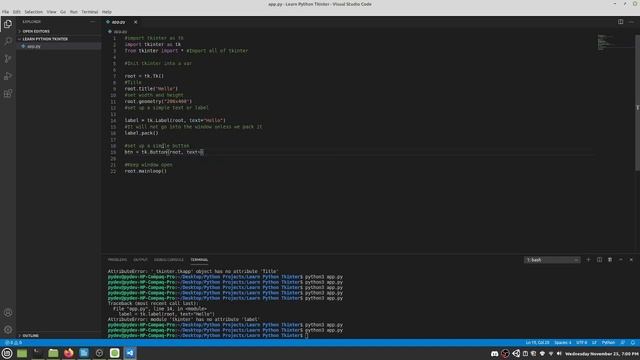The height and width of the screenshot is (360, 640).
Task: Kill the terminal with trash icon
Action: pos(610,260)
